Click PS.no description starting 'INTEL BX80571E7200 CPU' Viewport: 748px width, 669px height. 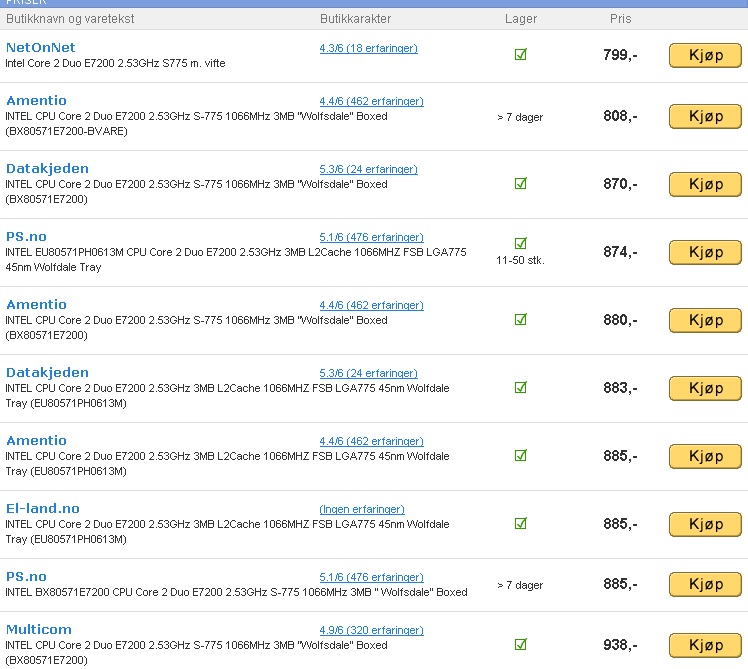pyautogui.click(x=236, y=592)
